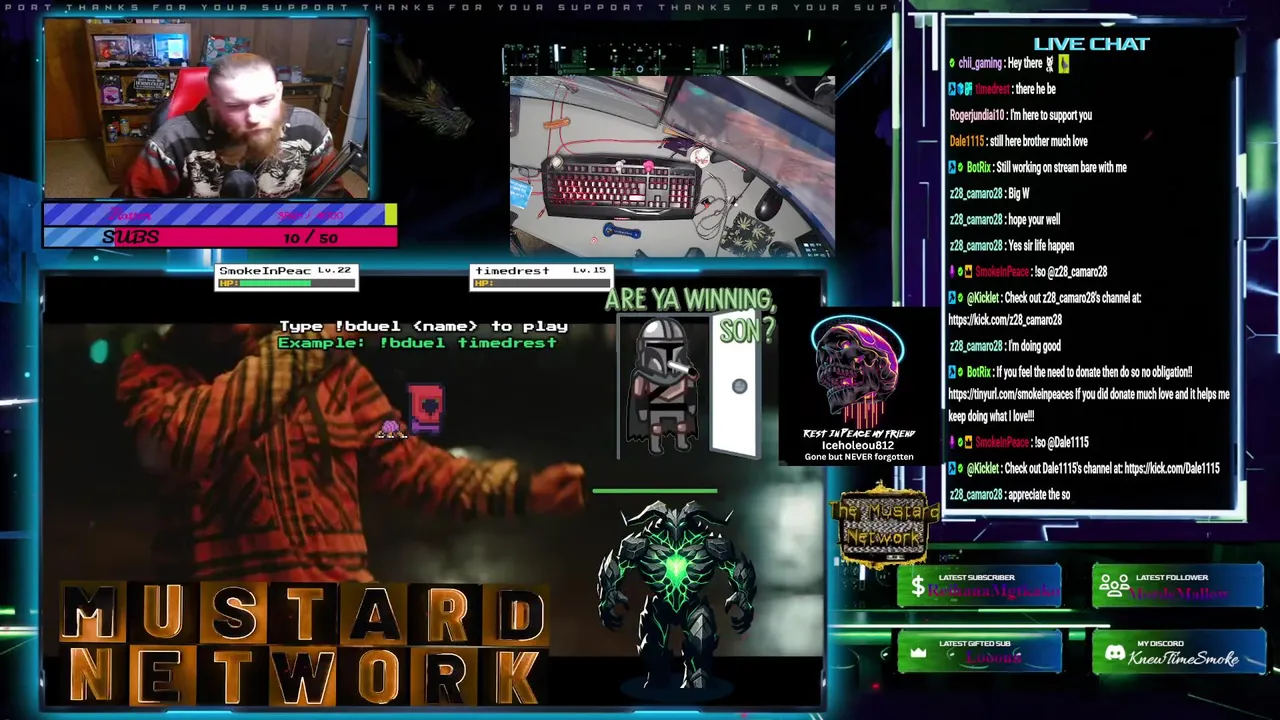Screen dimensions: 1280x720
Task: Click the LIVE CHAT header
Action: coord(1091,43)
